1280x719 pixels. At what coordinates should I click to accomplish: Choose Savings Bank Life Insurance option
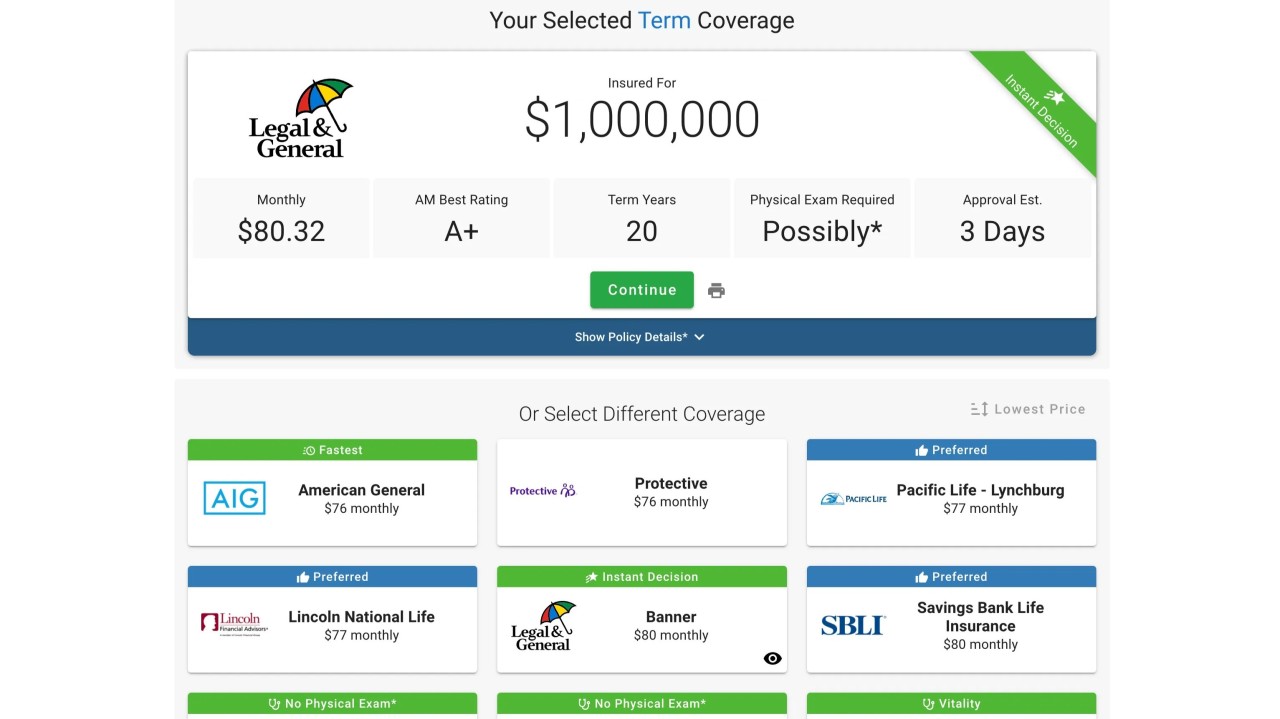[980, 625]
